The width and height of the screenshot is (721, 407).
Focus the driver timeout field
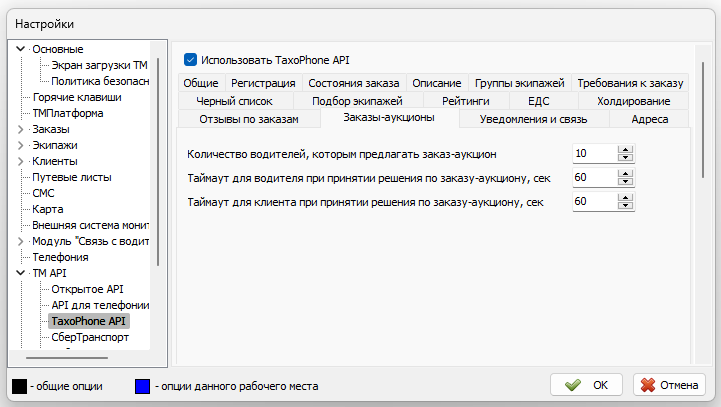[x=595, y=177]
